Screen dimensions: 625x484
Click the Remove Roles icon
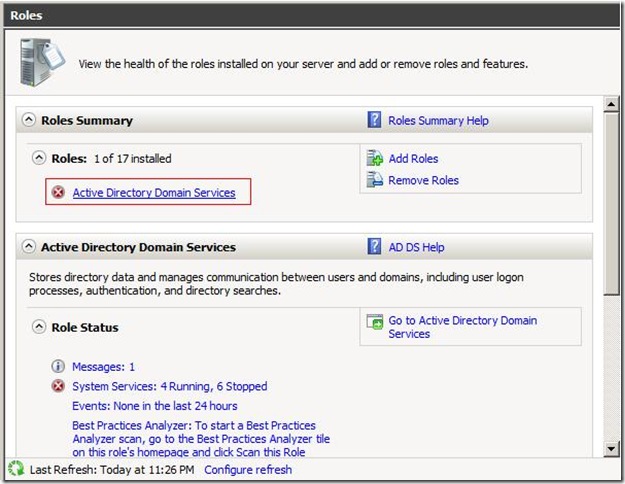pyautogui.click(x=374, y=179)
